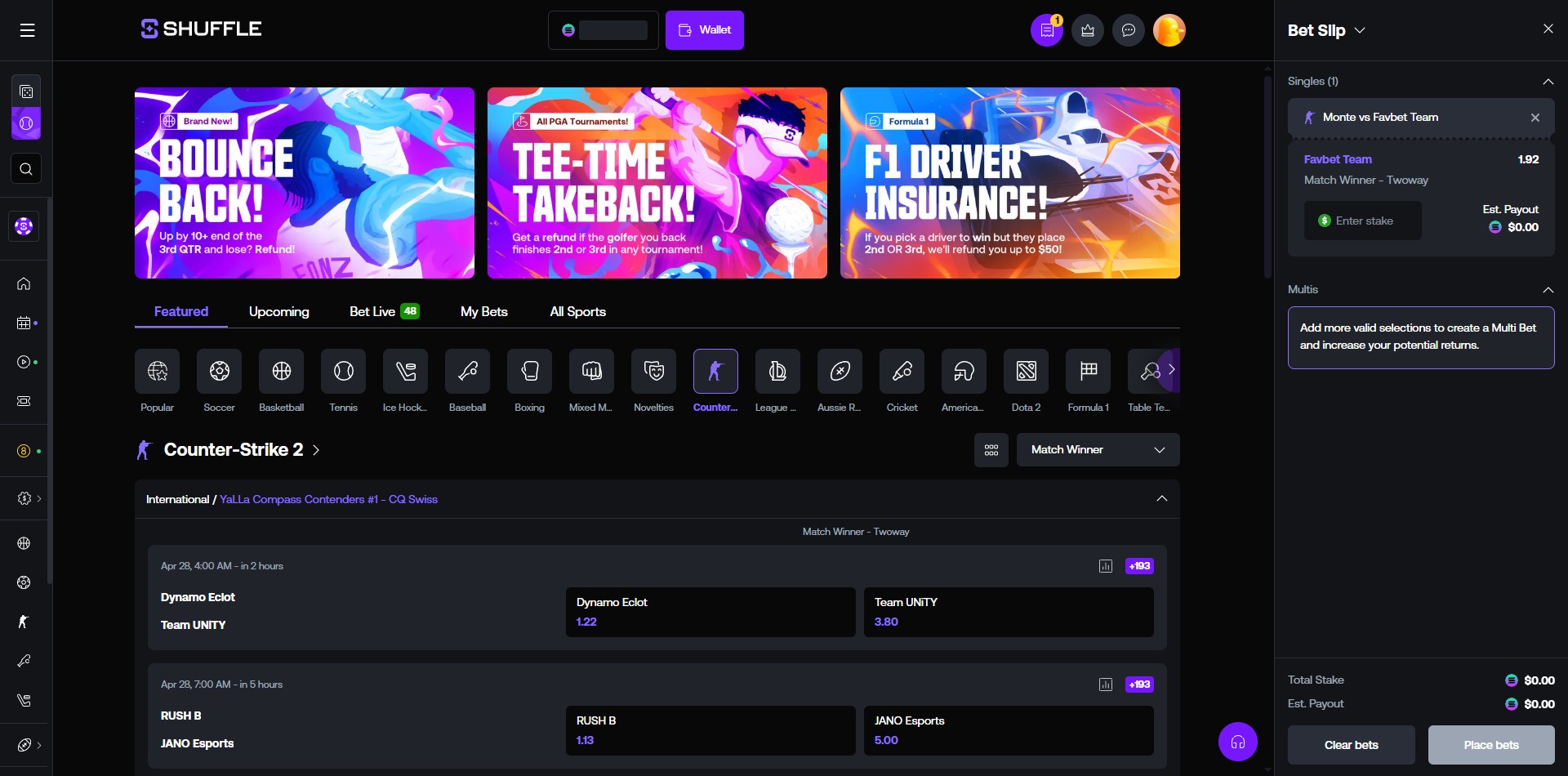The height and width of the screenshot is (776, 1568).
Task: Bet on Team UNITY at 3.80
Action: coord(1009,612)
